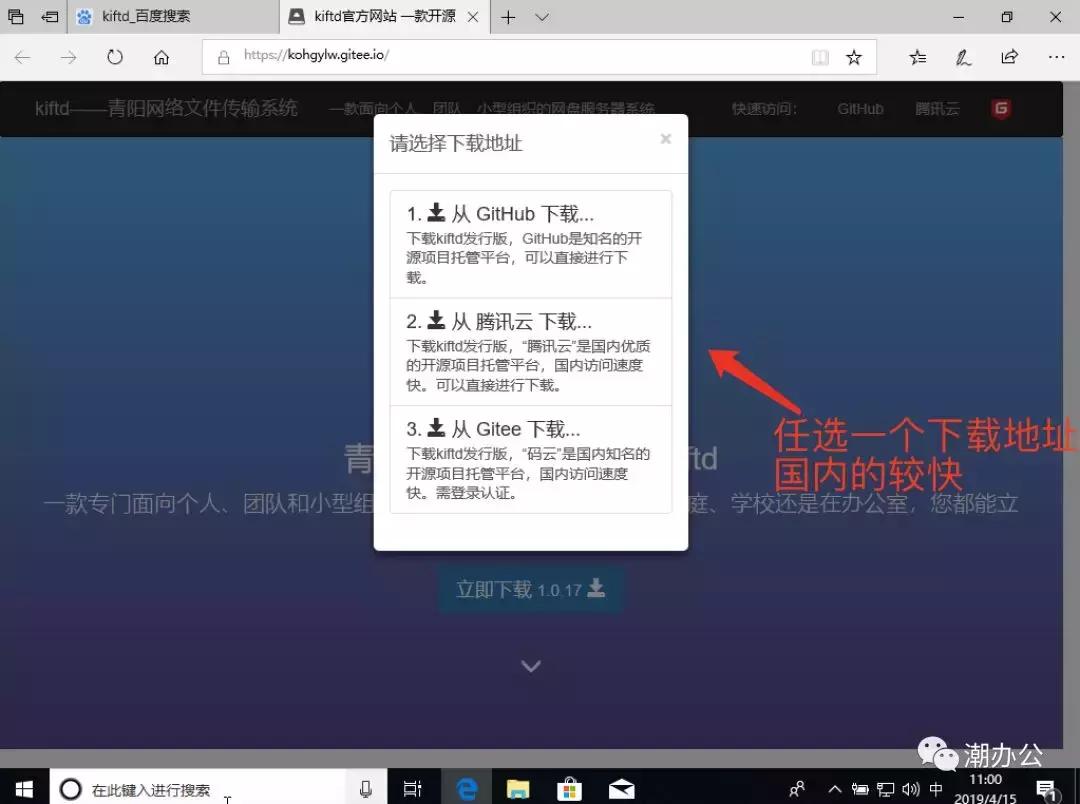
Task: Open the tab list dropdown chevron
Action: pyautogui.click(x=541, y=17)
